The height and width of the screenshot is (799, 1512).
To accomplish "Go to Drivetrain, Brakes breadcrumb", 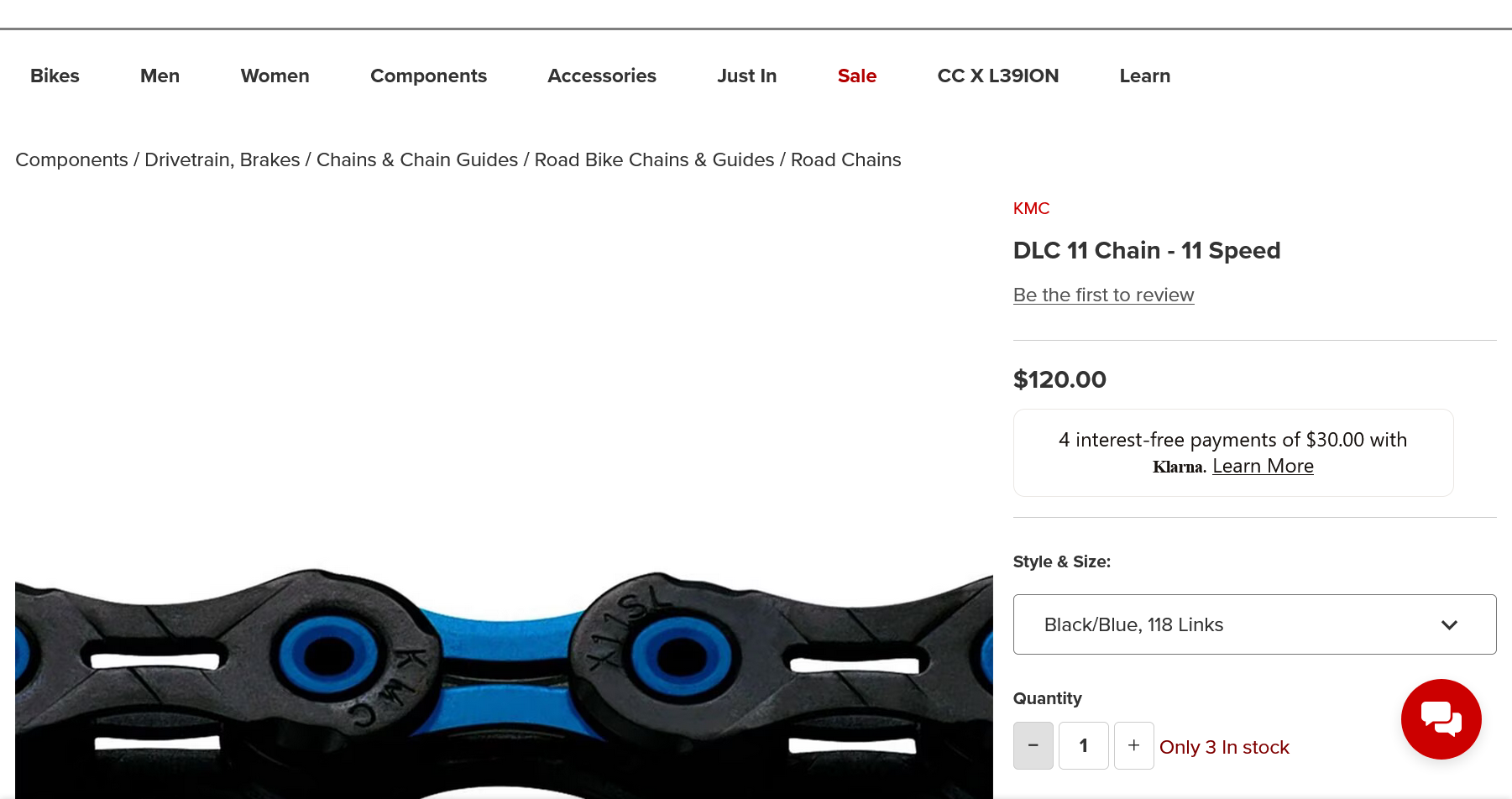I will click(x=222, y=159).
